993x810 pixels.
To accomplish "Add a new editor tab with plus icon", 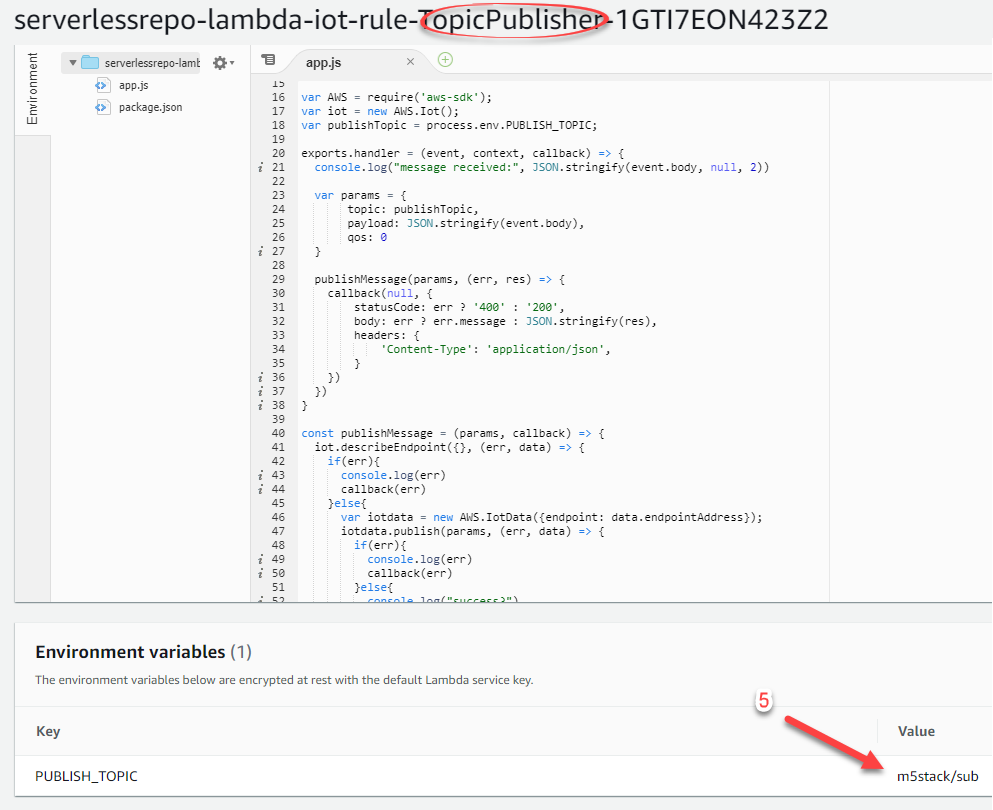I will pos(445,60).
